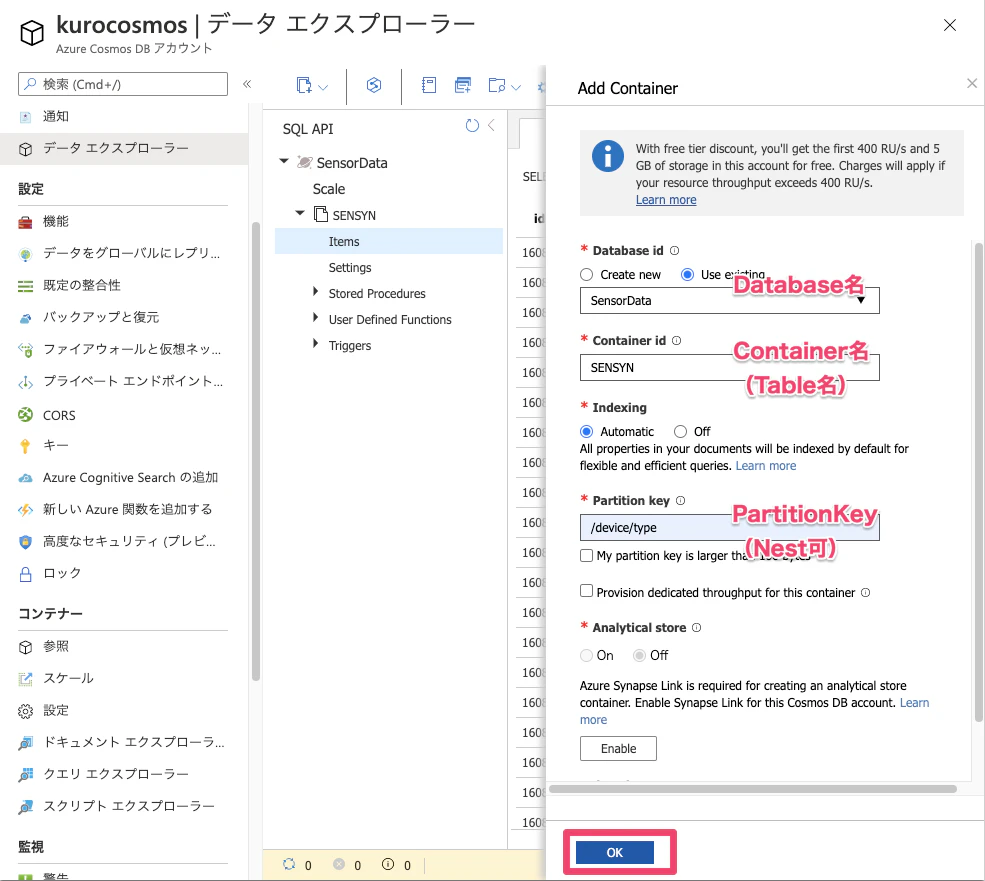Click the スケール icon
Image resolution: width=985 pixels, height=881 pixels.
click(25, 679)
